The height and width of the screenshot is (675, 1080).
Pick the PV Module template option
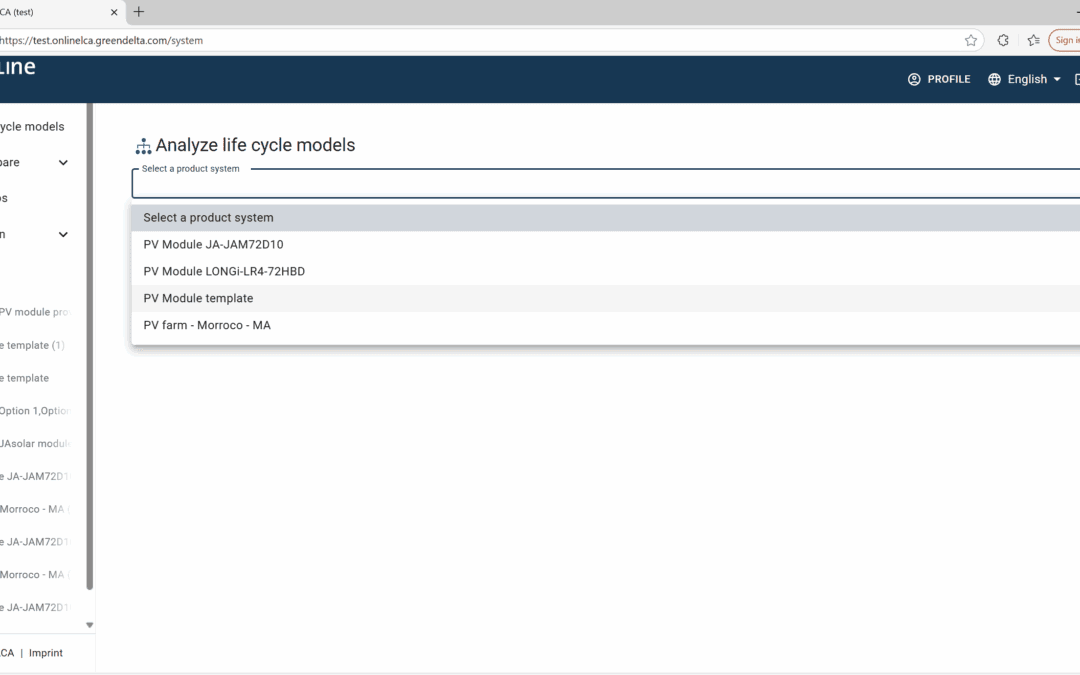(x=198, y=298)
